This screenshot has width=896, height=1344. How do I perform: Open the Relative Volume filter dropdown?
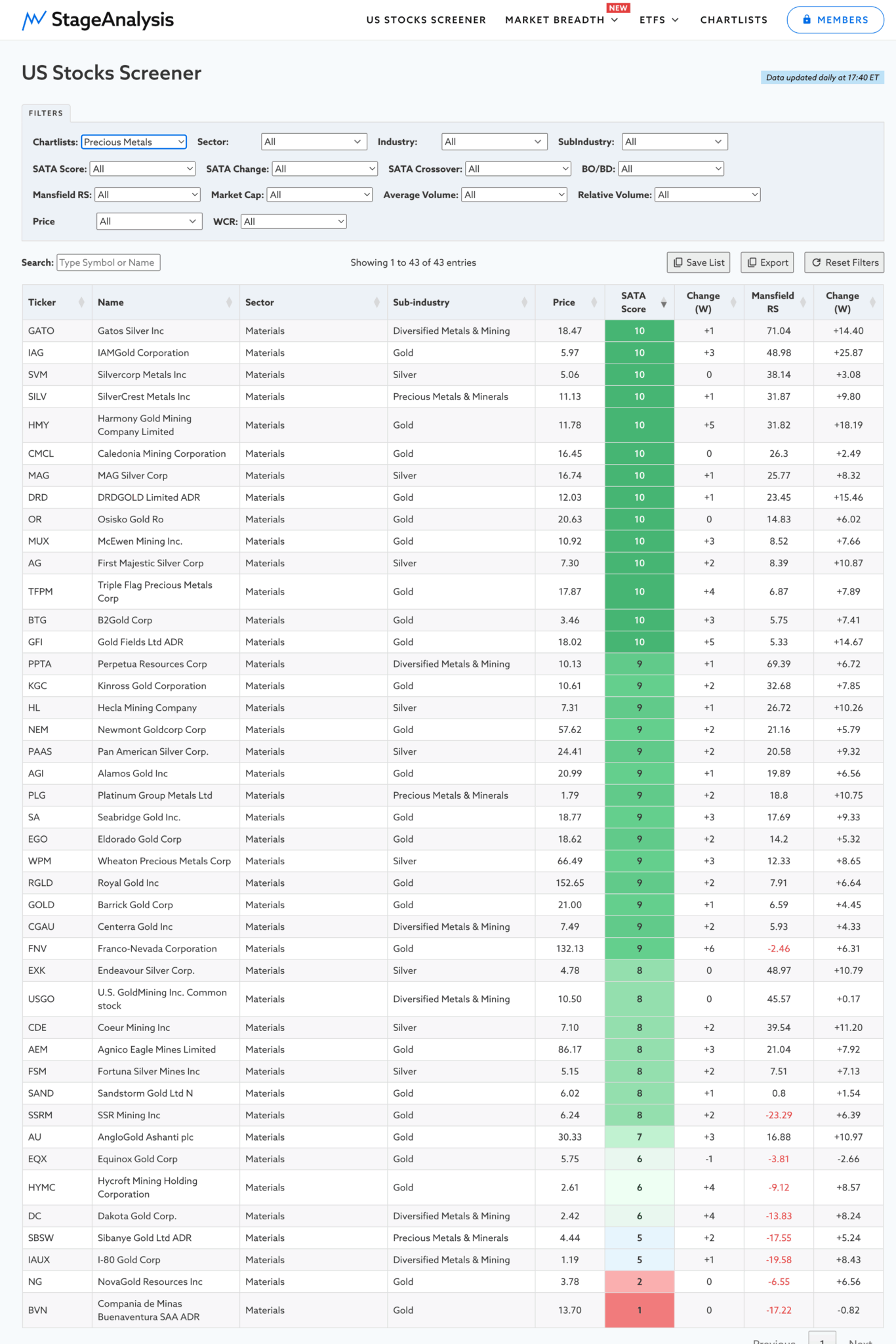coord(708,195)
